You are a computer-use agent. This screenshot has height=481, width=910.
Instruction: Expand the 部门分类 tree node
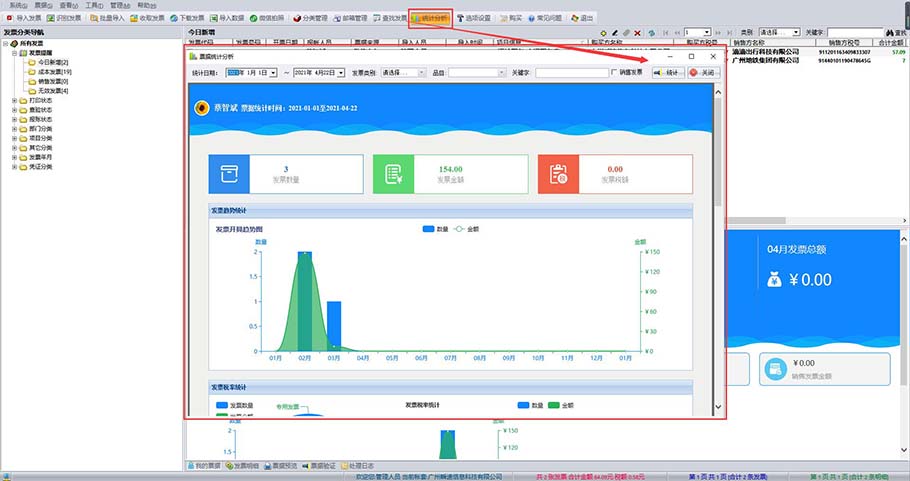15,129
